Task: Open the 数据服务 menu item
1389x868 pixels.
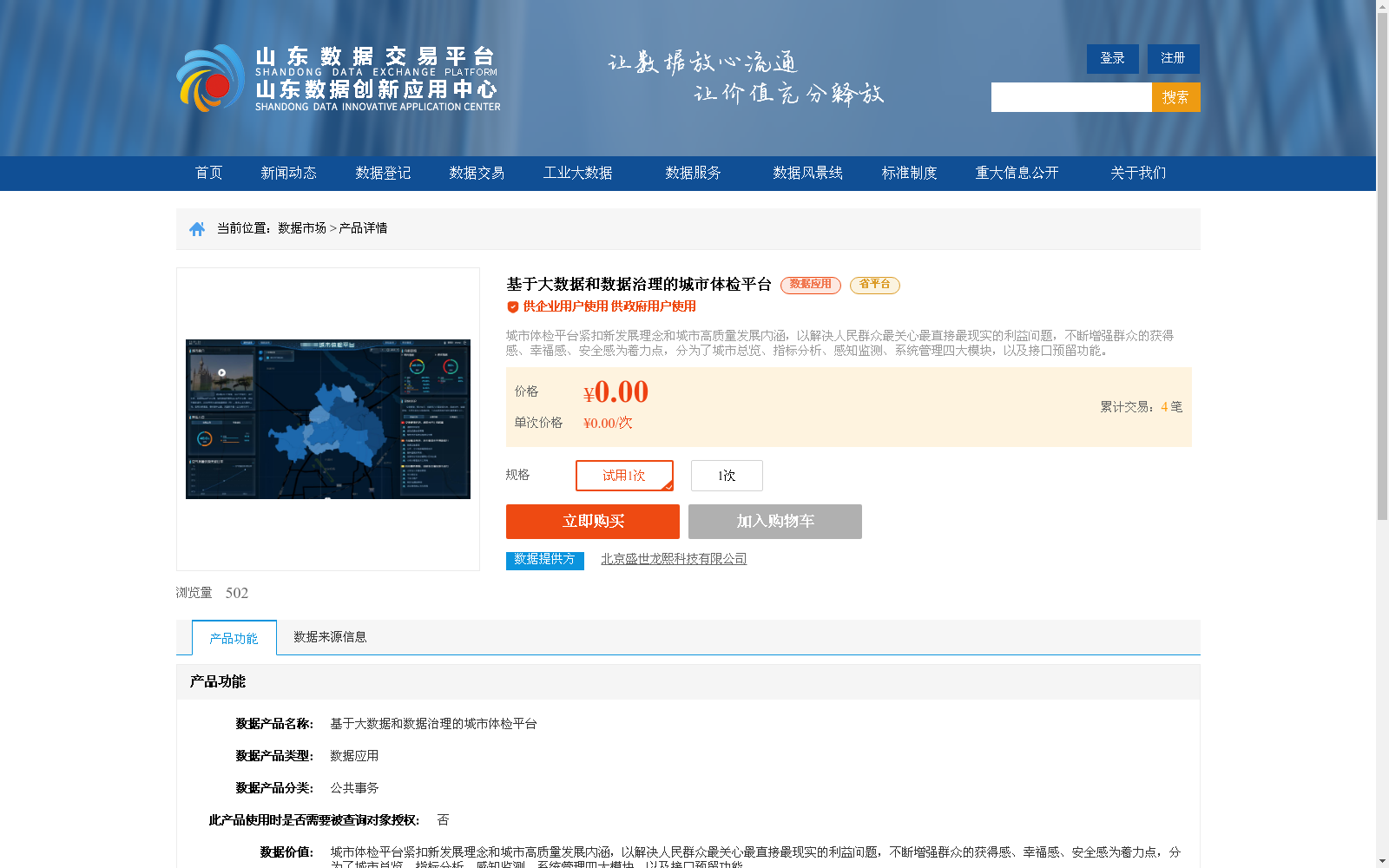Action: click(693, 173)
